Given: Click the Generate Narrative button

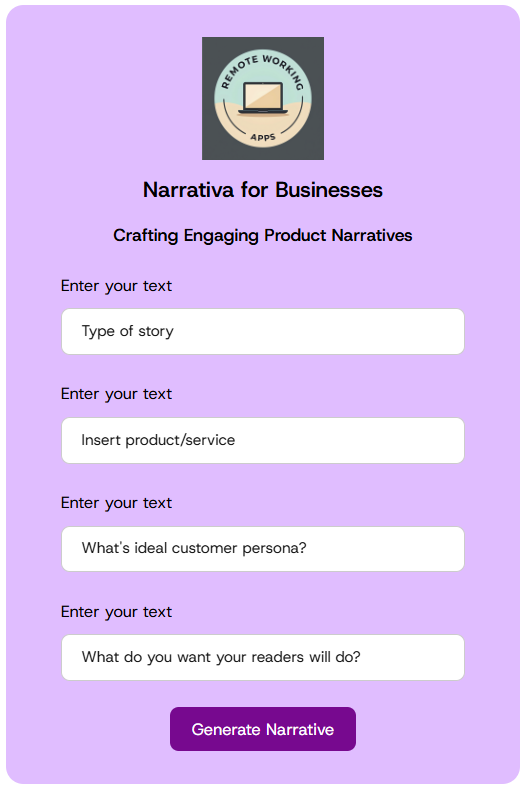Looking at the screenshot, I should (x=263, y=729).
